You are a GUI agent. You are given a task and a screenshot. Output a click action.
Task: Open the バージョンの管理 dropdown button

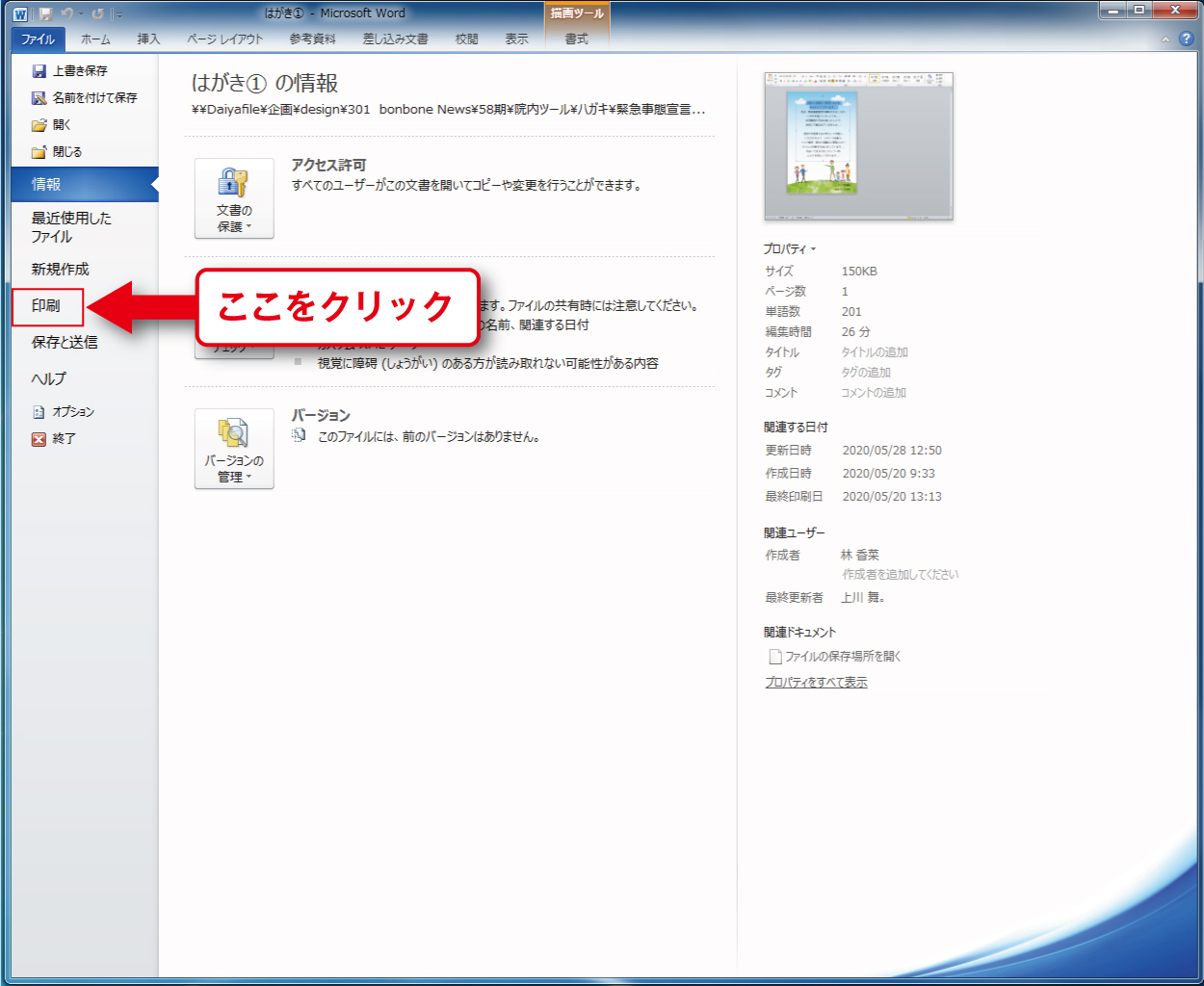click(x=234, y=449)
